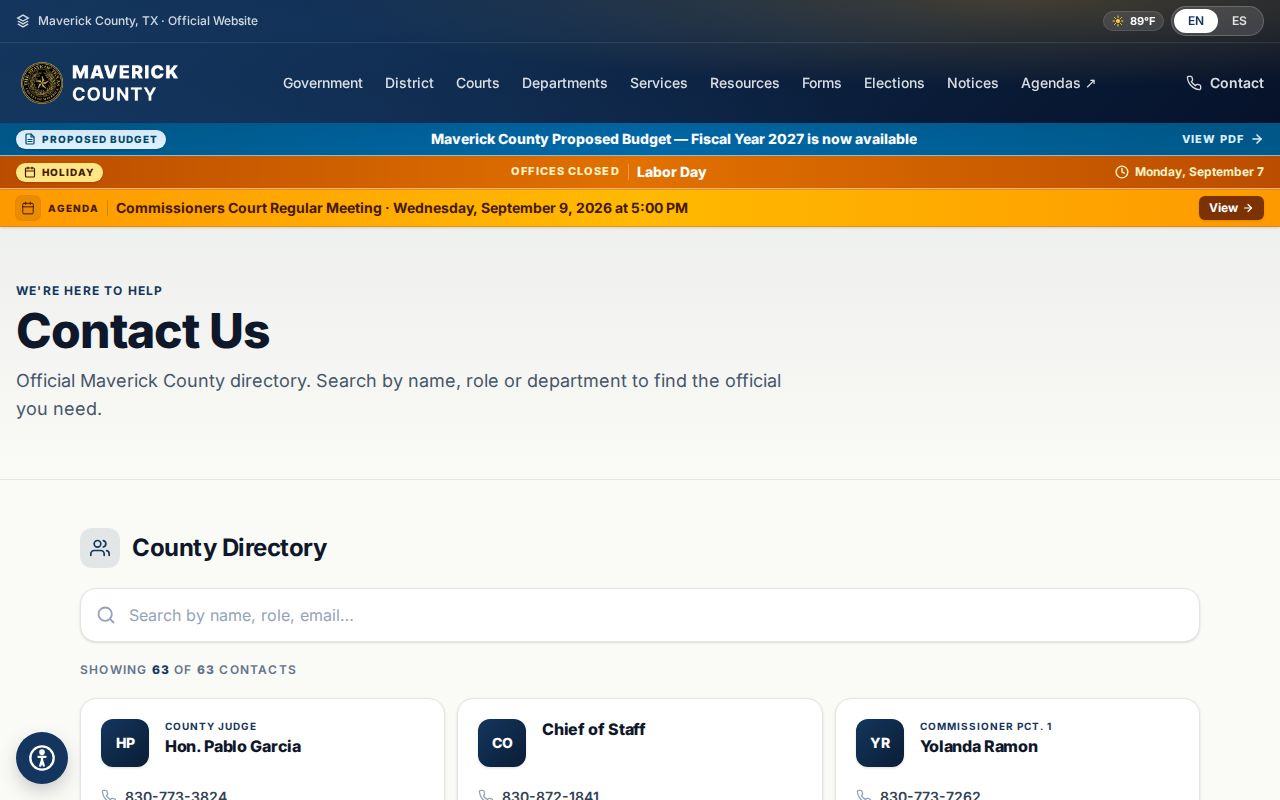Click the calendar icon beside Agenda label
The width and height of the screenshot is (1280, 800).
click(28, 208)
